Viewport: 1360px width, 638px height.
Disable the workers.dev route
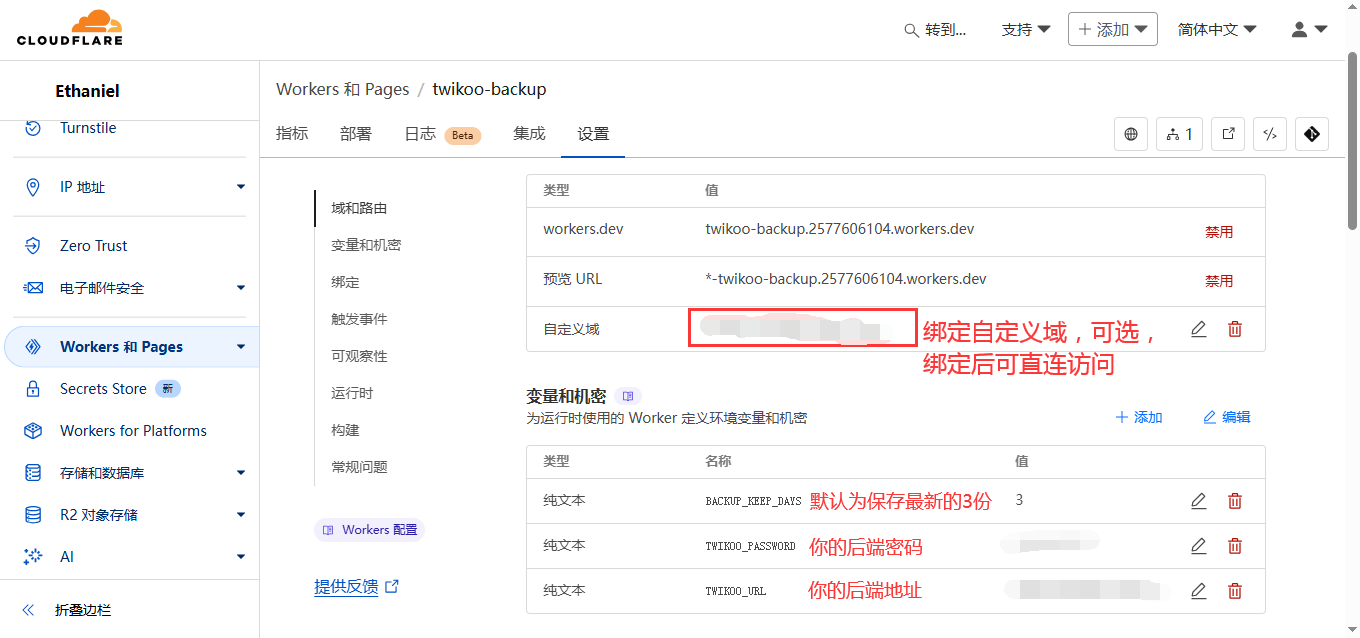pos(1218,232)
